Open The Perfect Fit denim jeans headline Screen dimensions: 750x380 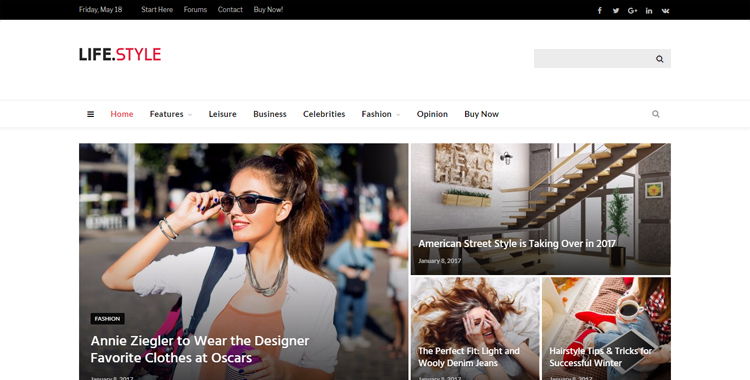(469, 357)
